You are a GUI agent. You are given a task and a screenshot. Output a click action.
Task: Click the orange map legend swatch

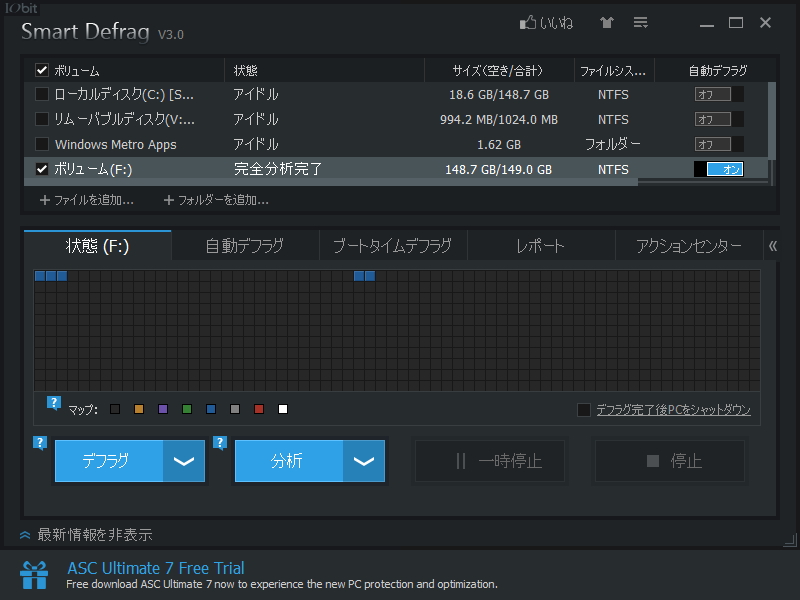(139, 409)
